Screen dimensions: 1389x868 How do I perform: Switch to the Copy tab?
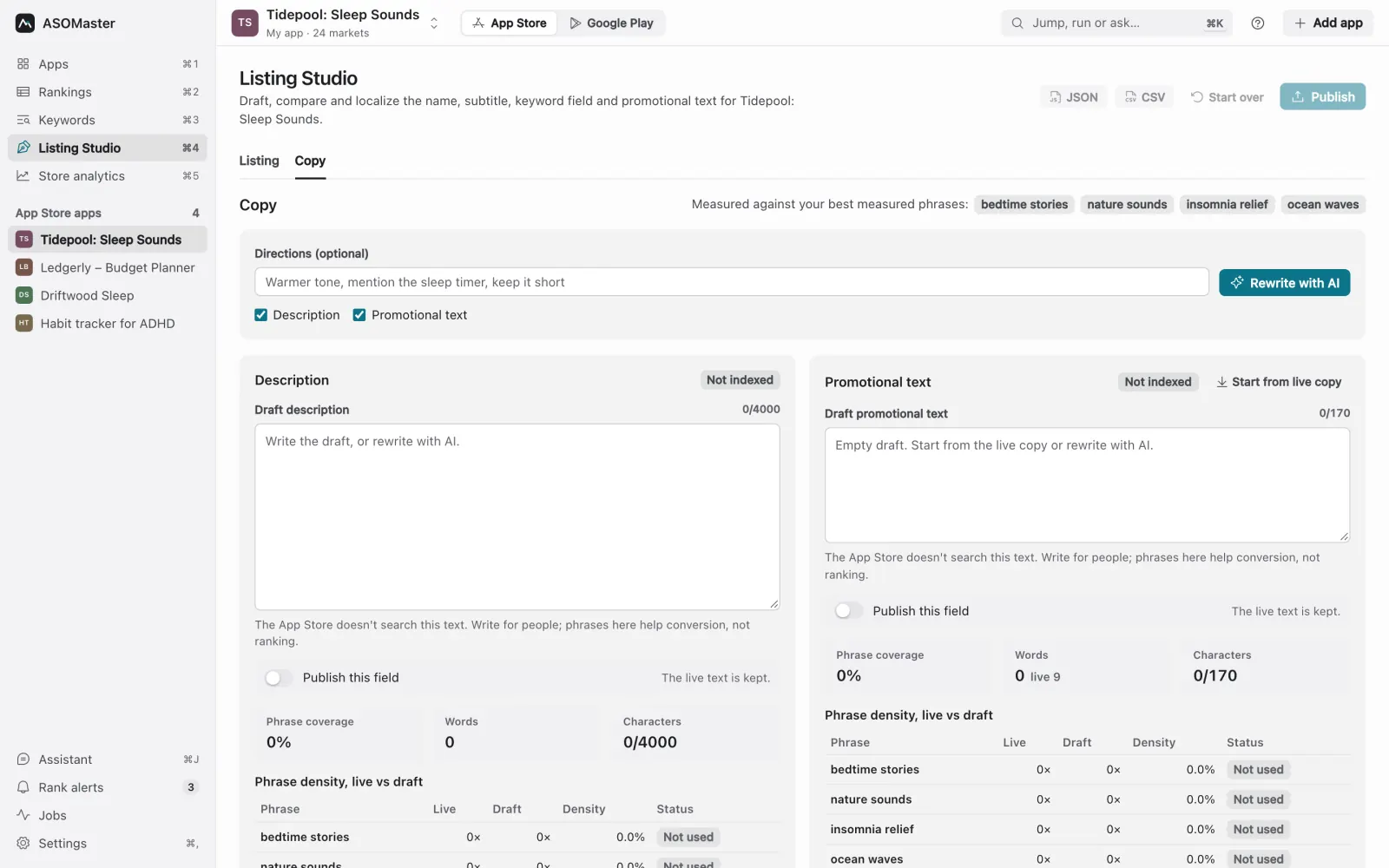[x=310, y=161]
